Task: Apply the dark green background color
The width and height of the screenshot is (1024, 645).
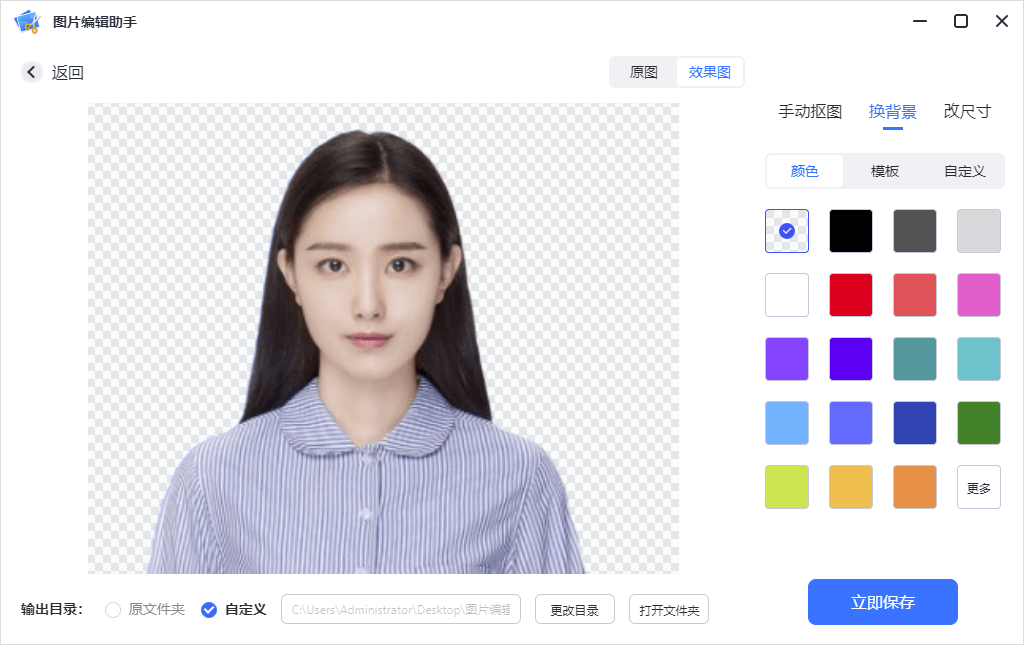Action: click(x=979, y=423)
